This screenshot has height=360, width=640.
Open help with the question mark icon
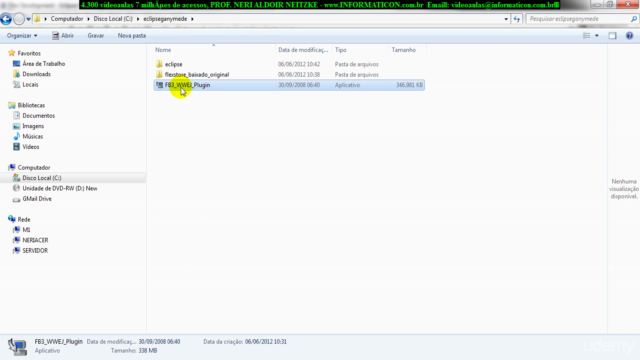coord(629,36)
